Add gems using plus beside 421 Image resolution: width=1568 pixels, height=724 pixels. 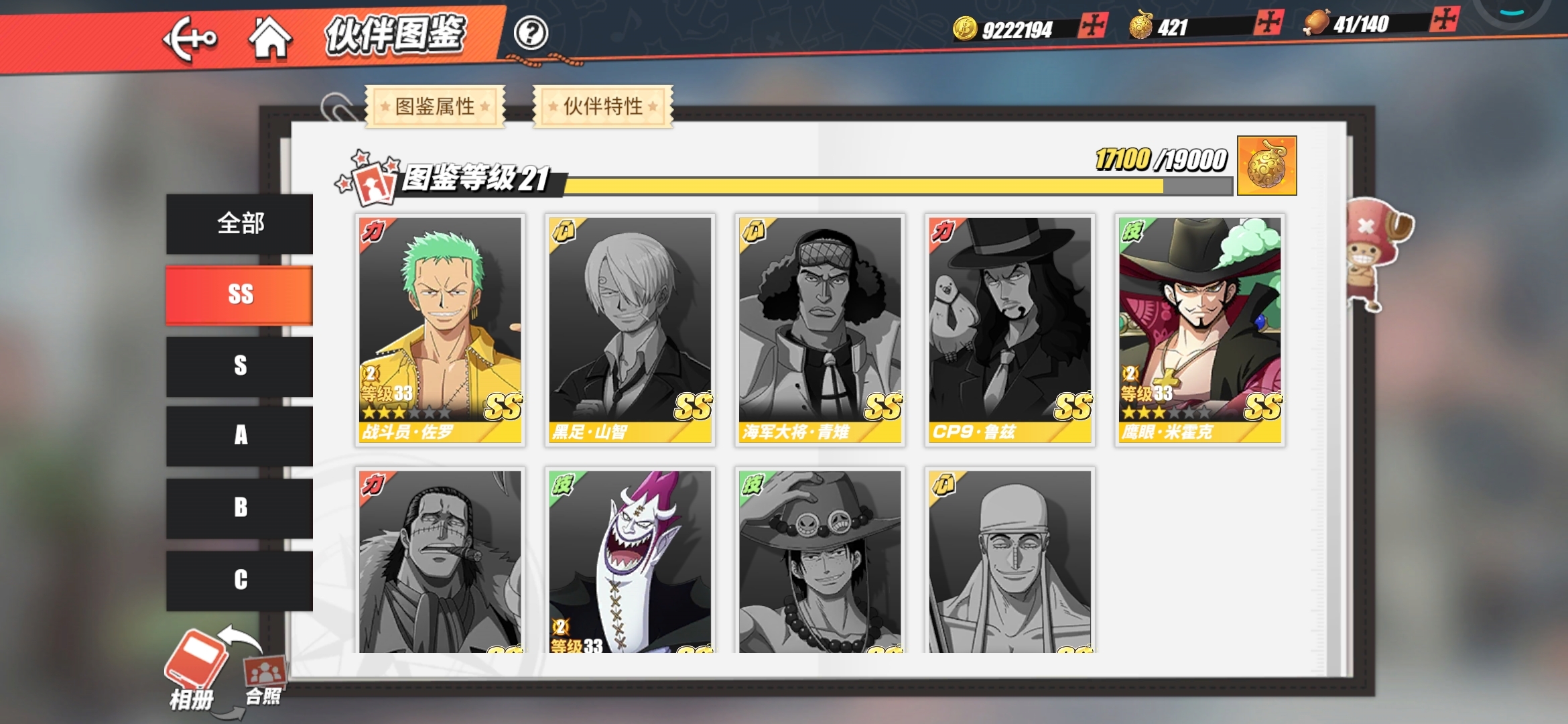pyautogui.click(x=1269, y=22)
